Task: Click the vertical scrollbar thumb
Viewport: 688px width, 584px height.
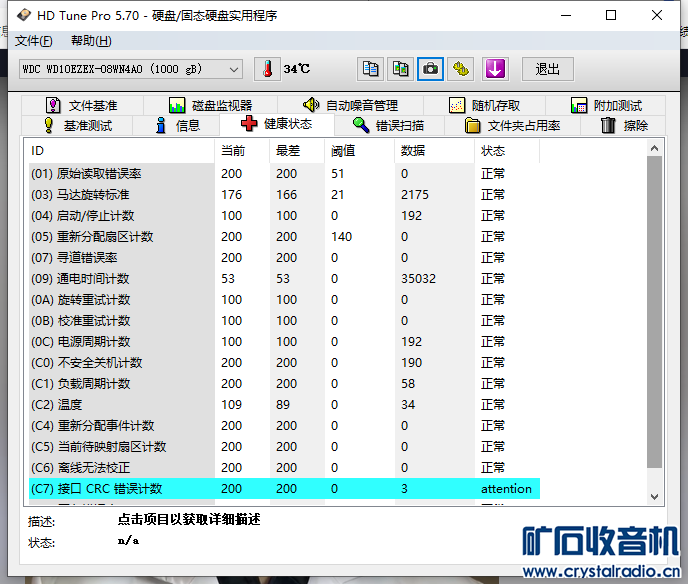Action: click(x=654, y=312)
